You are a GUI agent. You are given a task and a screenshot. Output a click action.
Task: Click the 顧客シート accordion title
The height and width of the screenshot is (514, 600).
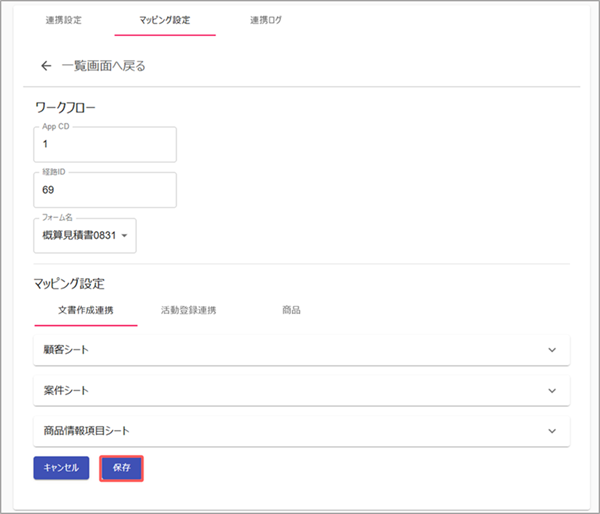(69, 350)
